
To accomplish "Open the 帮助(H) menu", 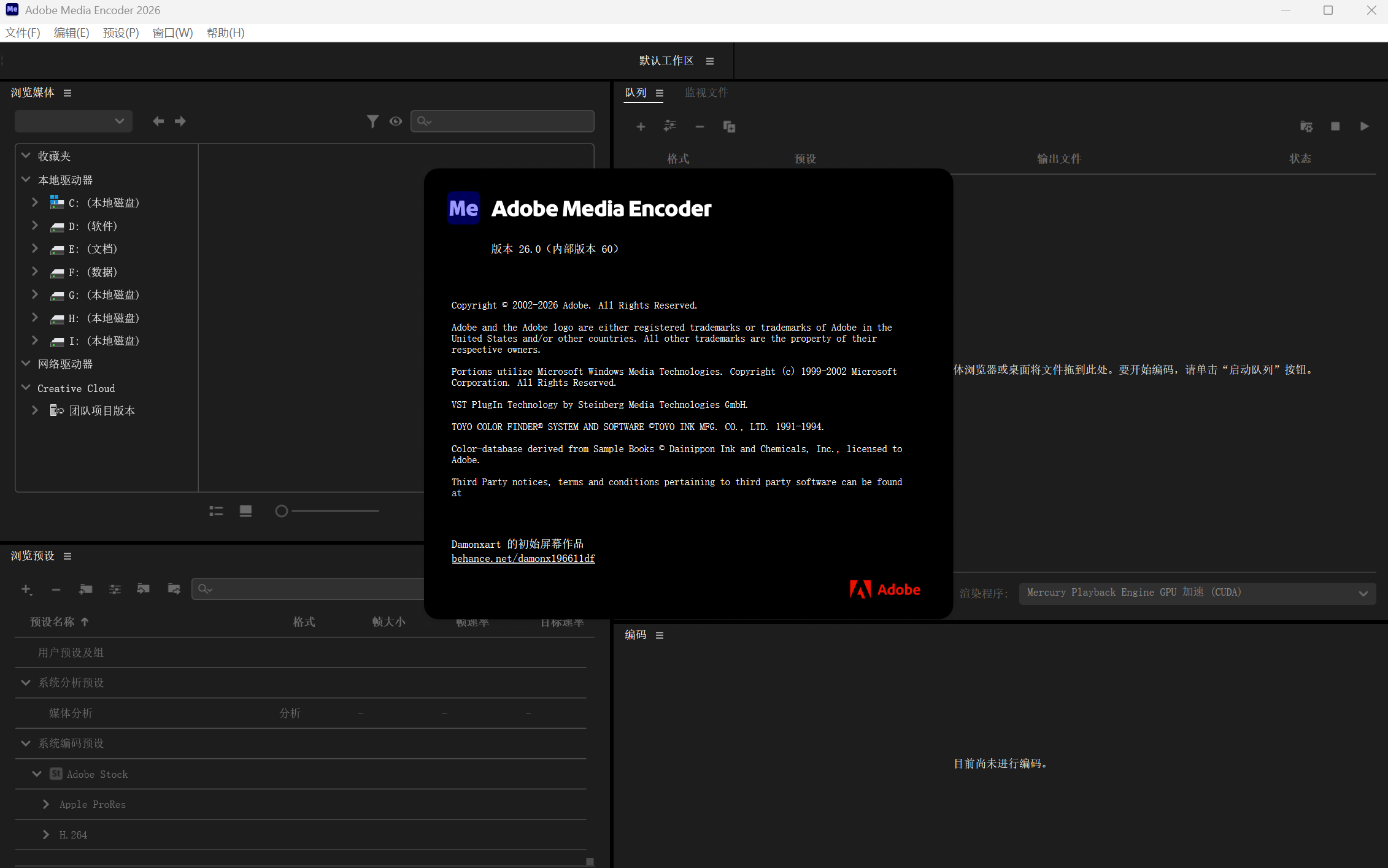I will (226, 33).
